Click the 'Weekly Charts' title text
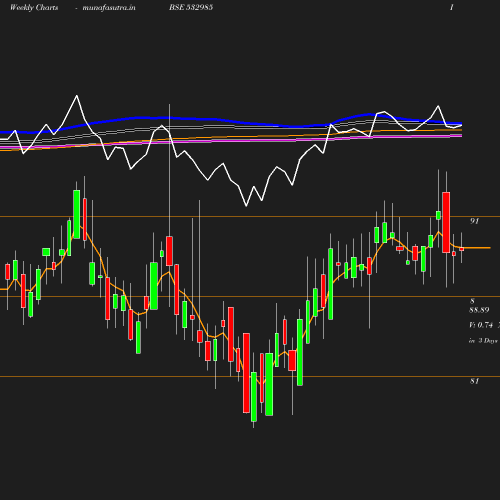This screenshot has width=500, height=500. 34,8
